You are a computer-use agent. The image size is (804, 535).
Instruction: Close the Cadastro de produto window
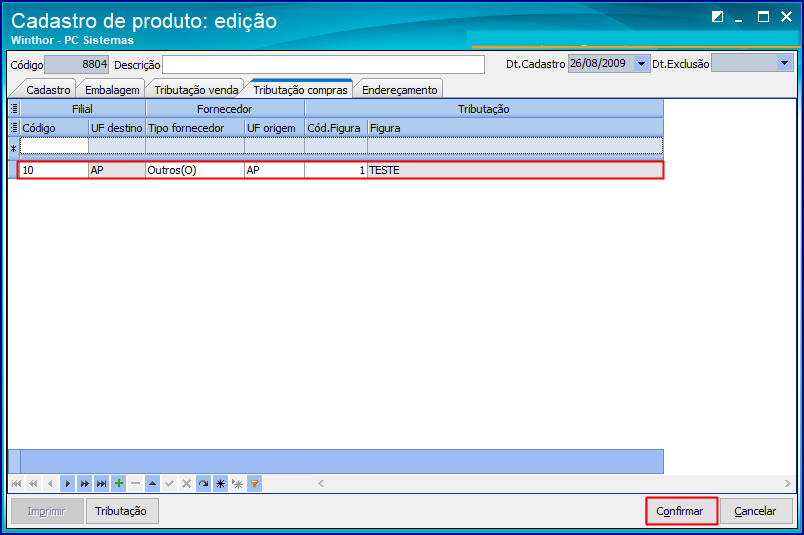point(786,17)
